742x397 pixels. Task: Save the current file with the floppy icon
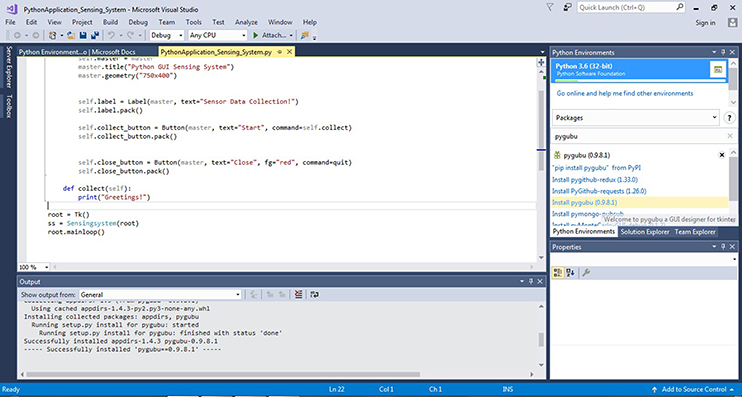83,35
